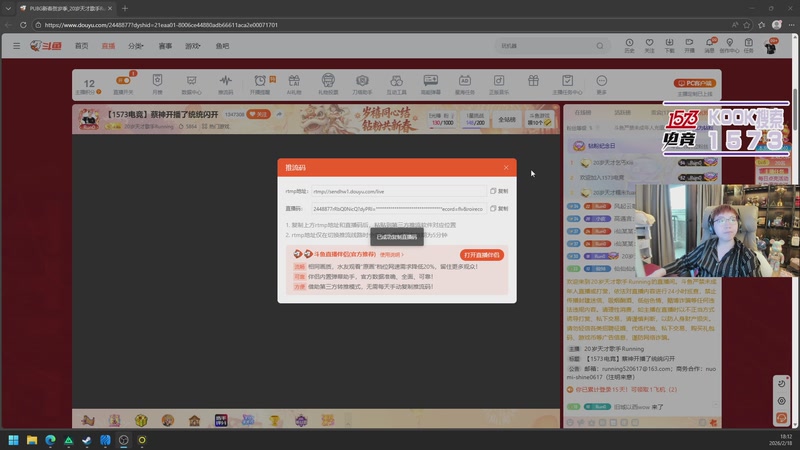Click the share arrow beside 关注

279,114
